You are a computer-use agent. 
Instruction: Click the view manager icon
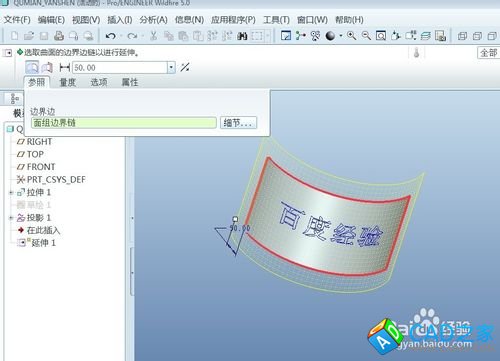pos(440,35)
